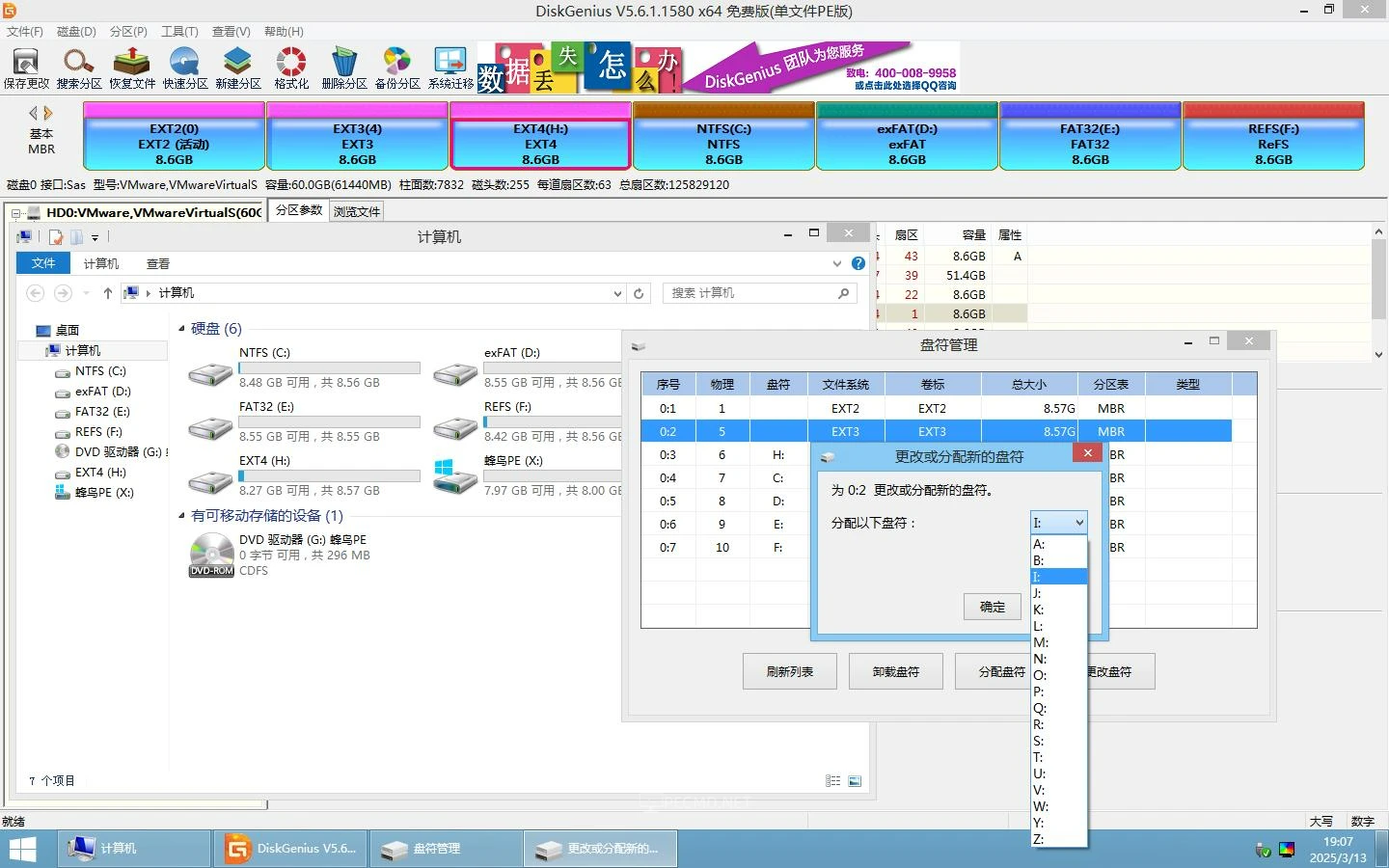
Task: Open the drive letter combo box showing I:
Action: click(x=1059, y=523)
